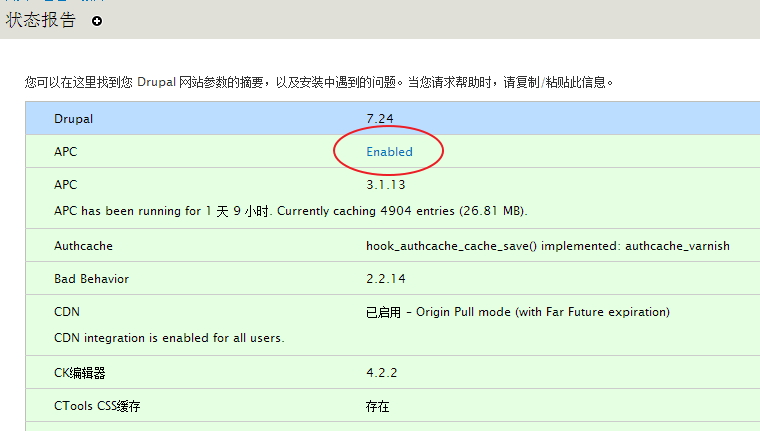760x431 pixels.
Task: Select the Drupal row label
Action: [x=73, y=119]
